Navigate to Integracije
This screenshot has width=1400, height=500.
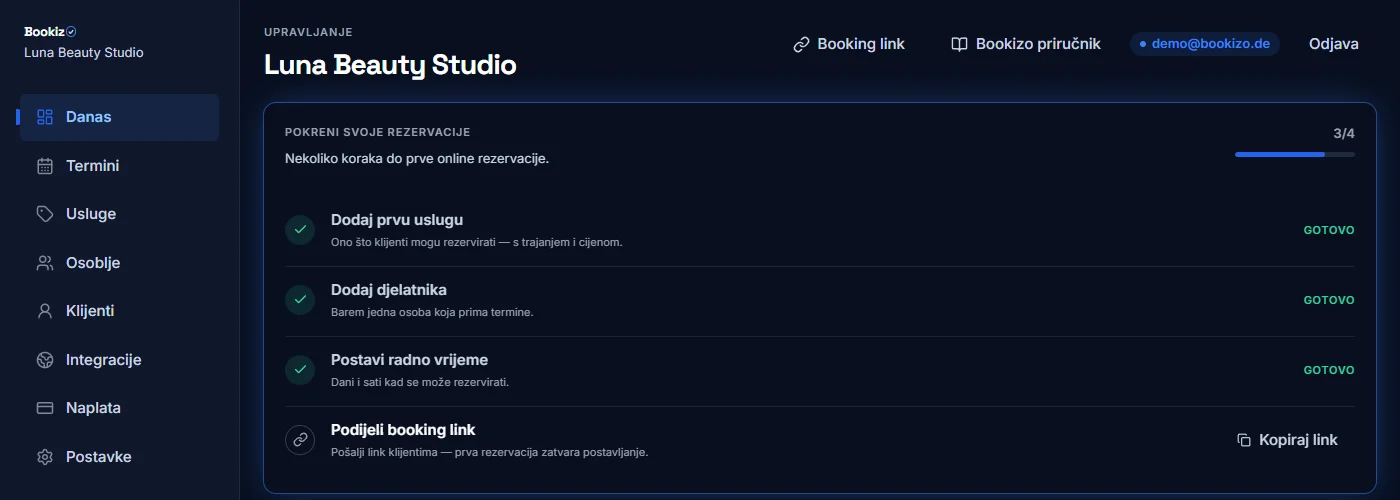pos(119,360)
